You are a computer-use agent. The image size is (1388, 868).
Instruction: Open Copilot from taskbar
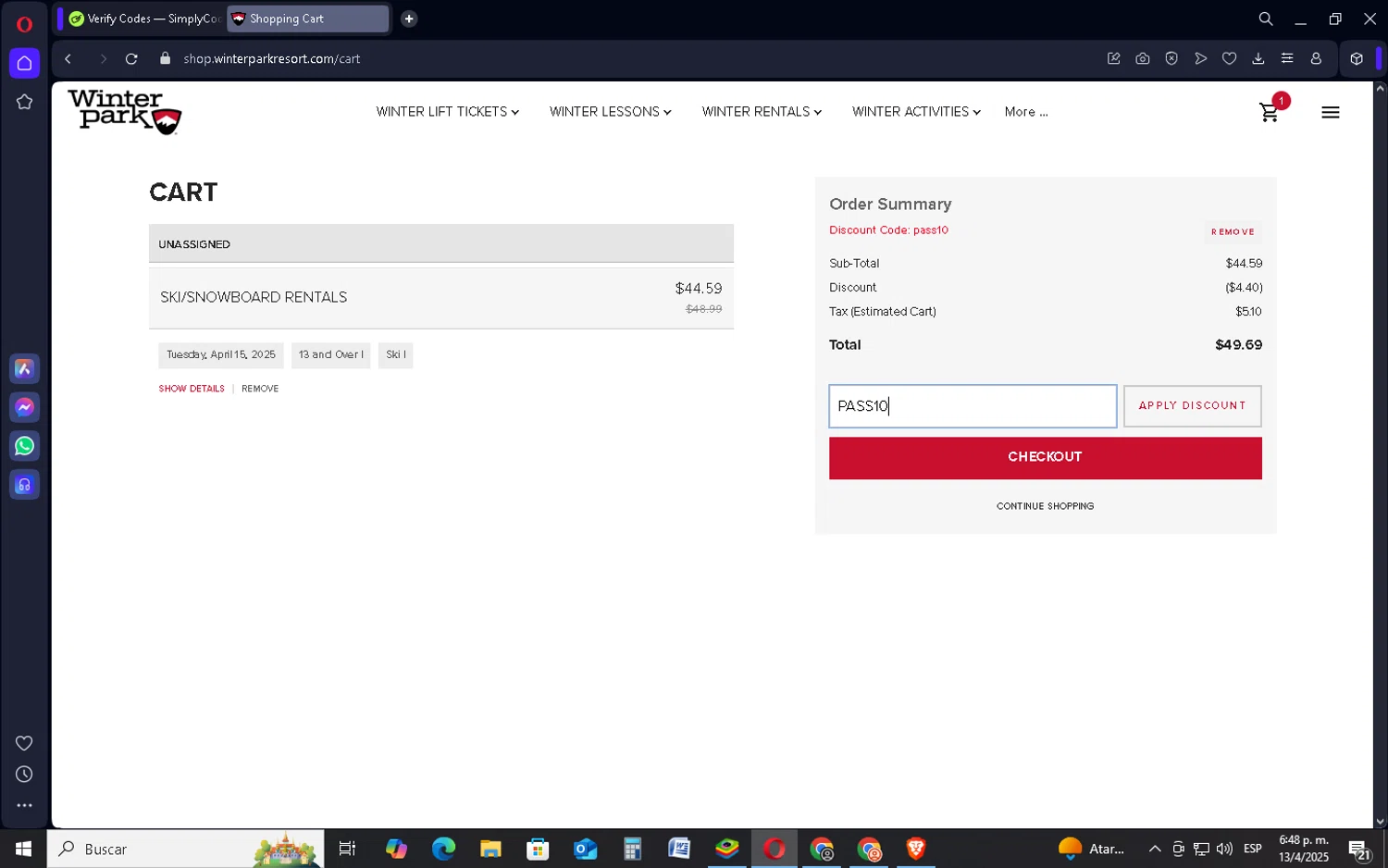pyautogui.click(x=396, y=849)
